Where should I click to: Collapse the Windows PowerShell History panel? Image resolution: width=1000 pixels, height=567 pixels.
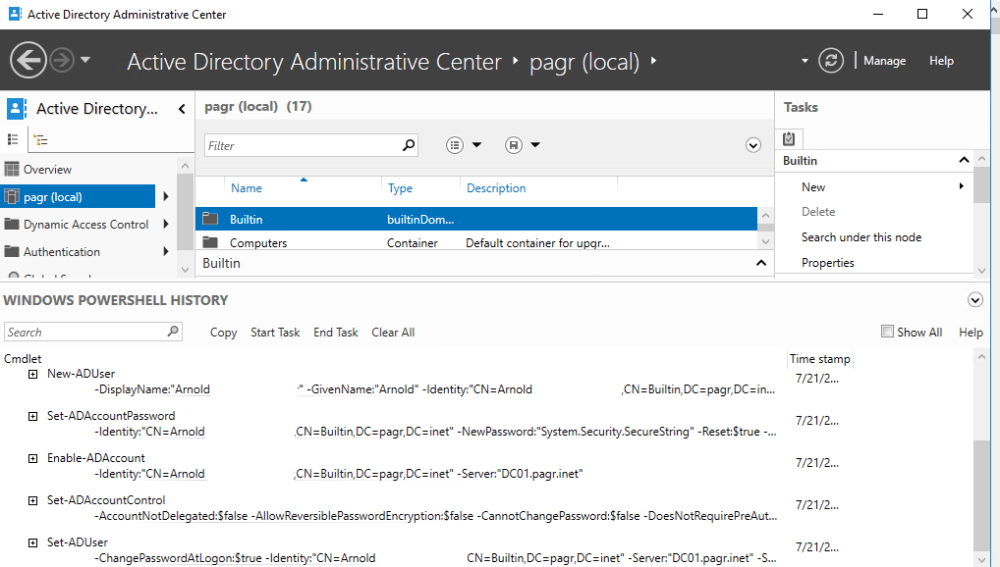tap(975, 300)
